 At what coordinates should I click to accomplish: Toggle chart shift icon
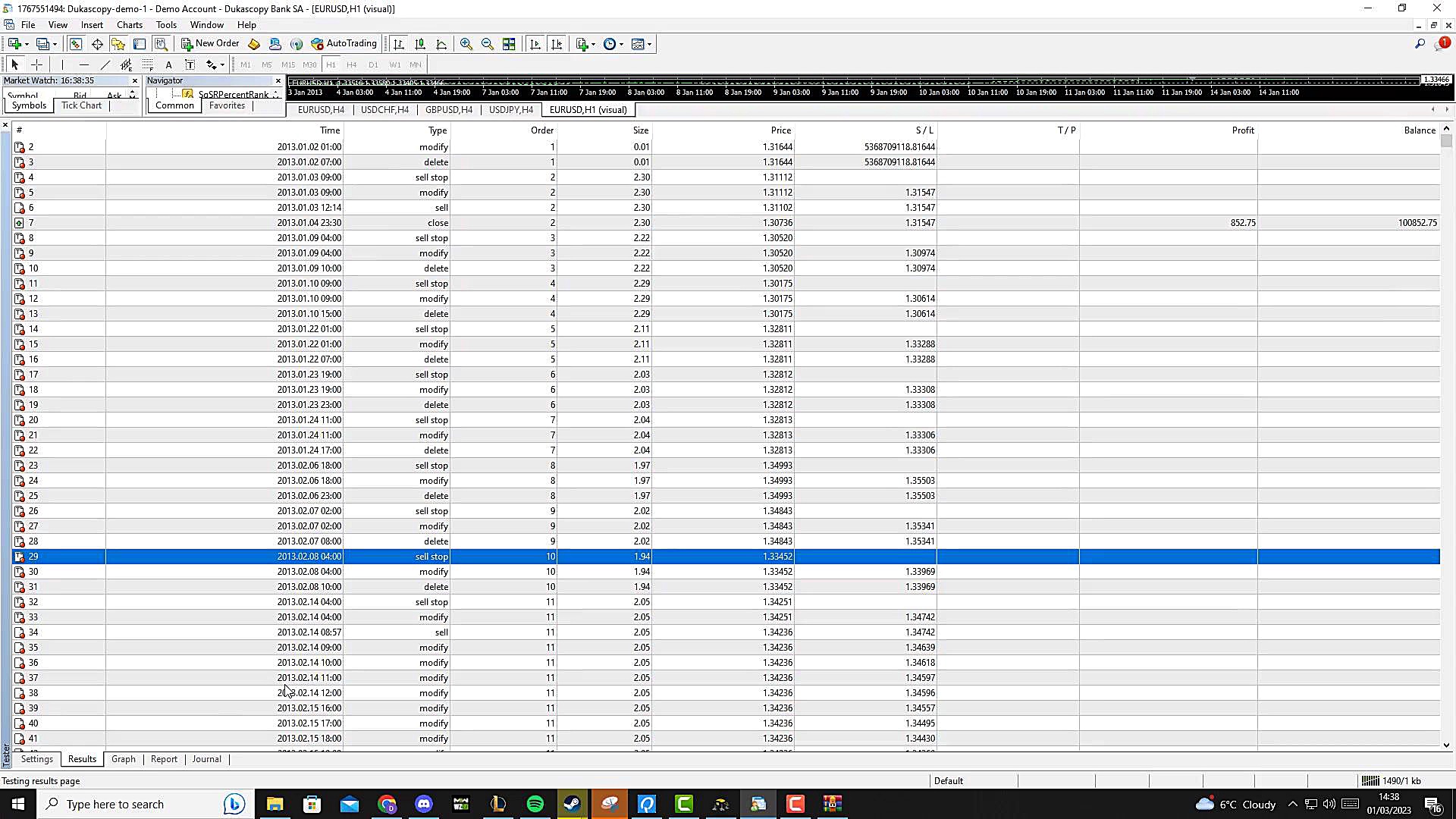click(x=557, y=44)
